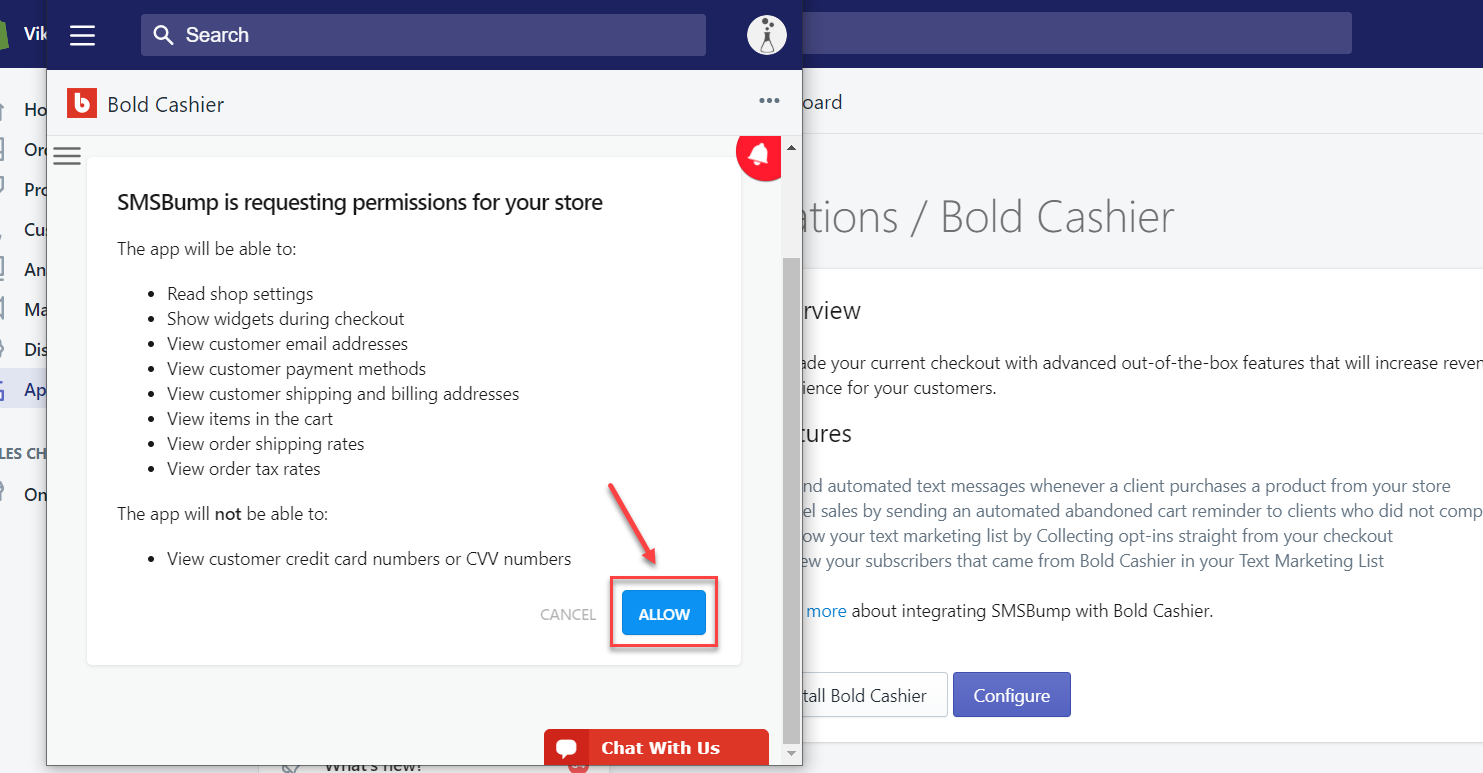Click the profile avatar icon

tap(767, 35)
